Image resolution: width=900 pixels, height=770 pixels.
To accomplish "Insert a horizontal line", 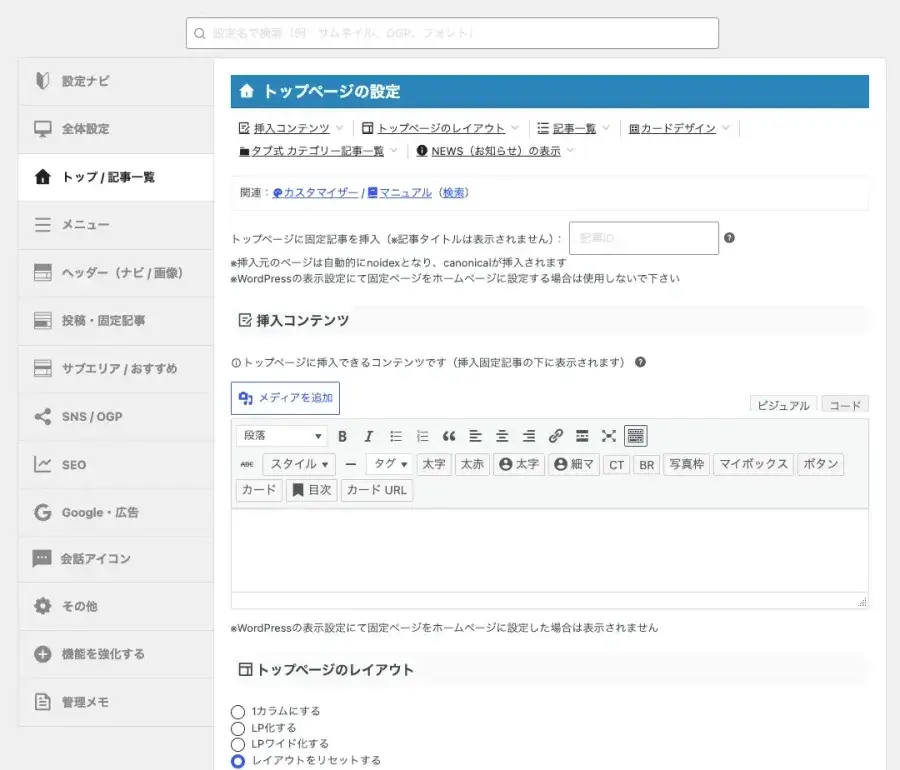I will pos(351,464).
